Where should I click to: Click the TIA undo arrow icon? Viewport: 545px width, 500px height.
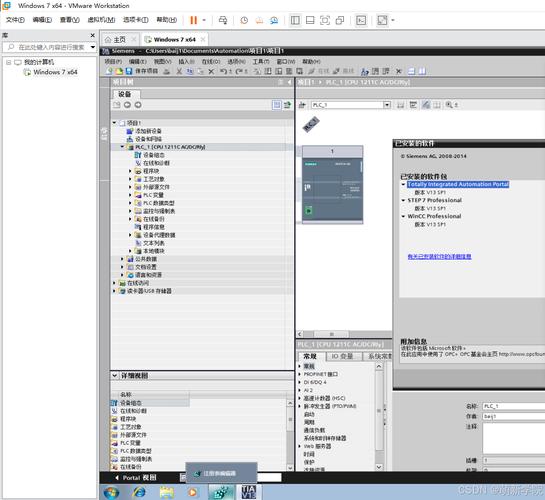click(223, 71)
